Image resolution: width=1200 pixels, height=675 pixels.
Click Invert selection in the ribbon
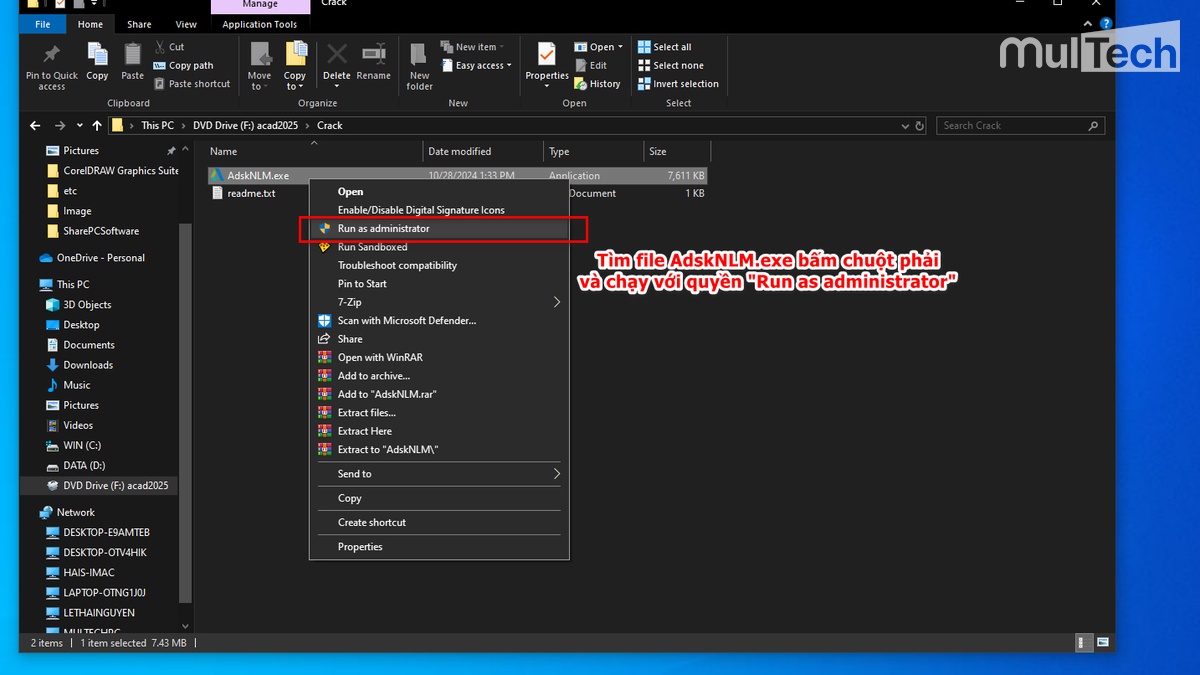click(x=678, y=84)
